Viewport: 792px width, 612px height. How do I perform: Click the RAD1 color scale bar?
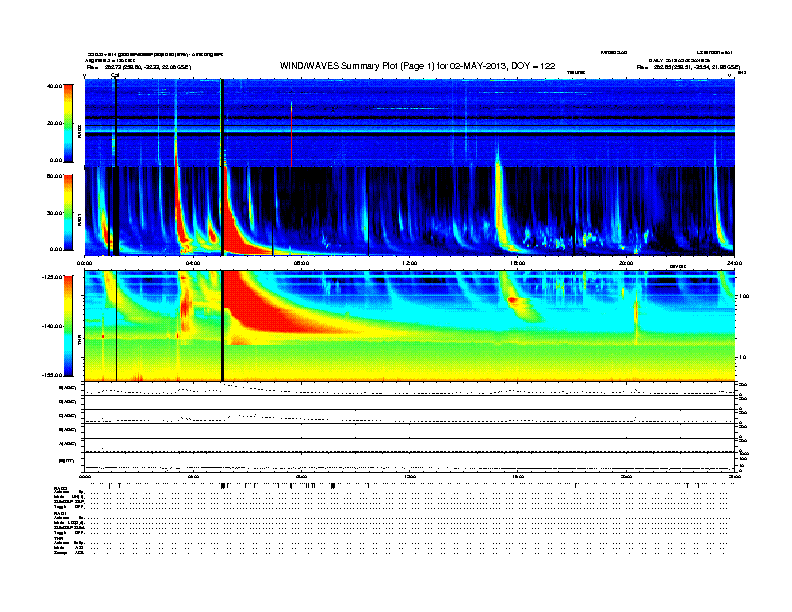[68, 213]
